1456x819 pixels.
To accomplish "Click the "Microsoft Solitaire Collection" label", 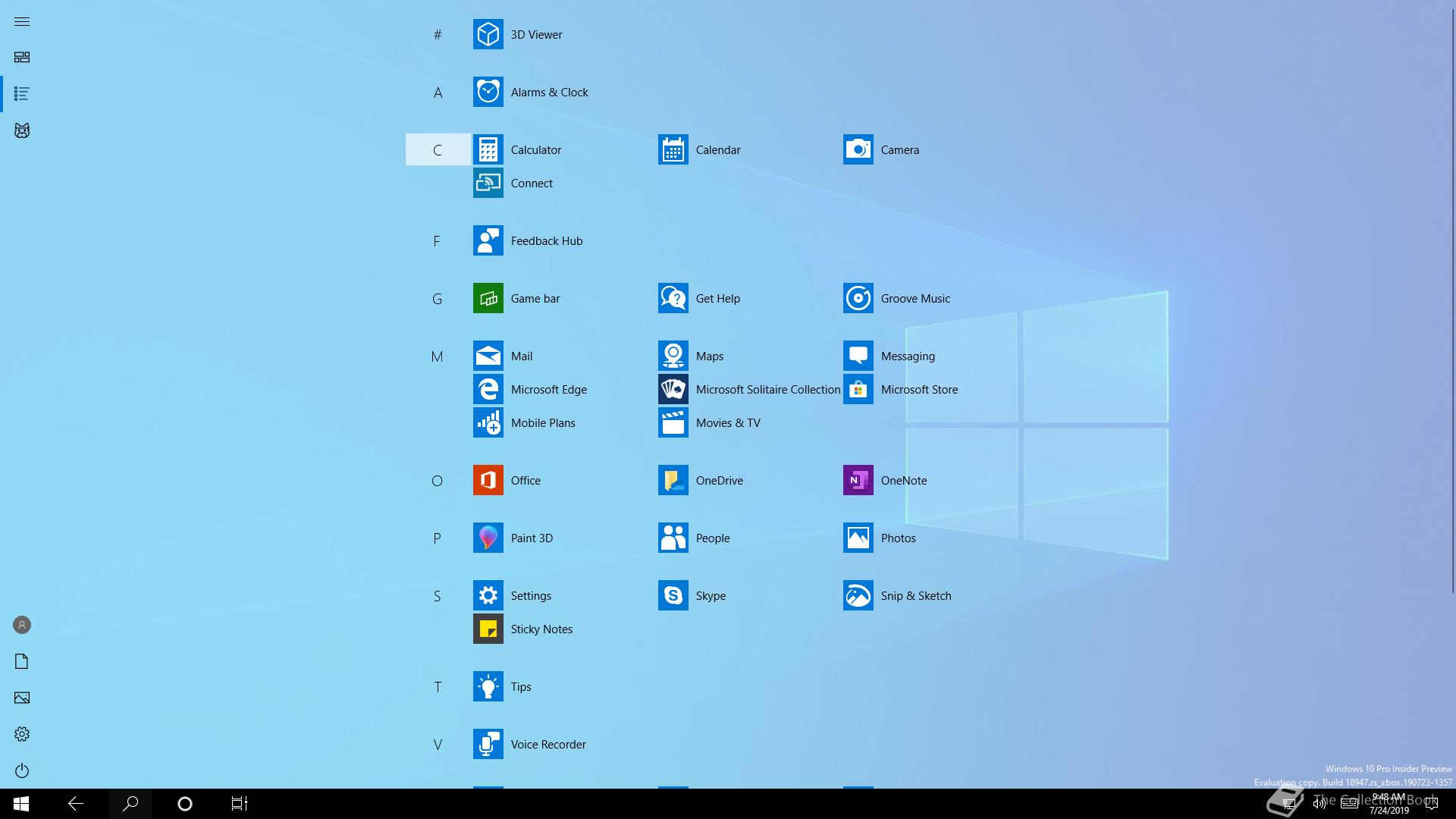I will [768, 389].
